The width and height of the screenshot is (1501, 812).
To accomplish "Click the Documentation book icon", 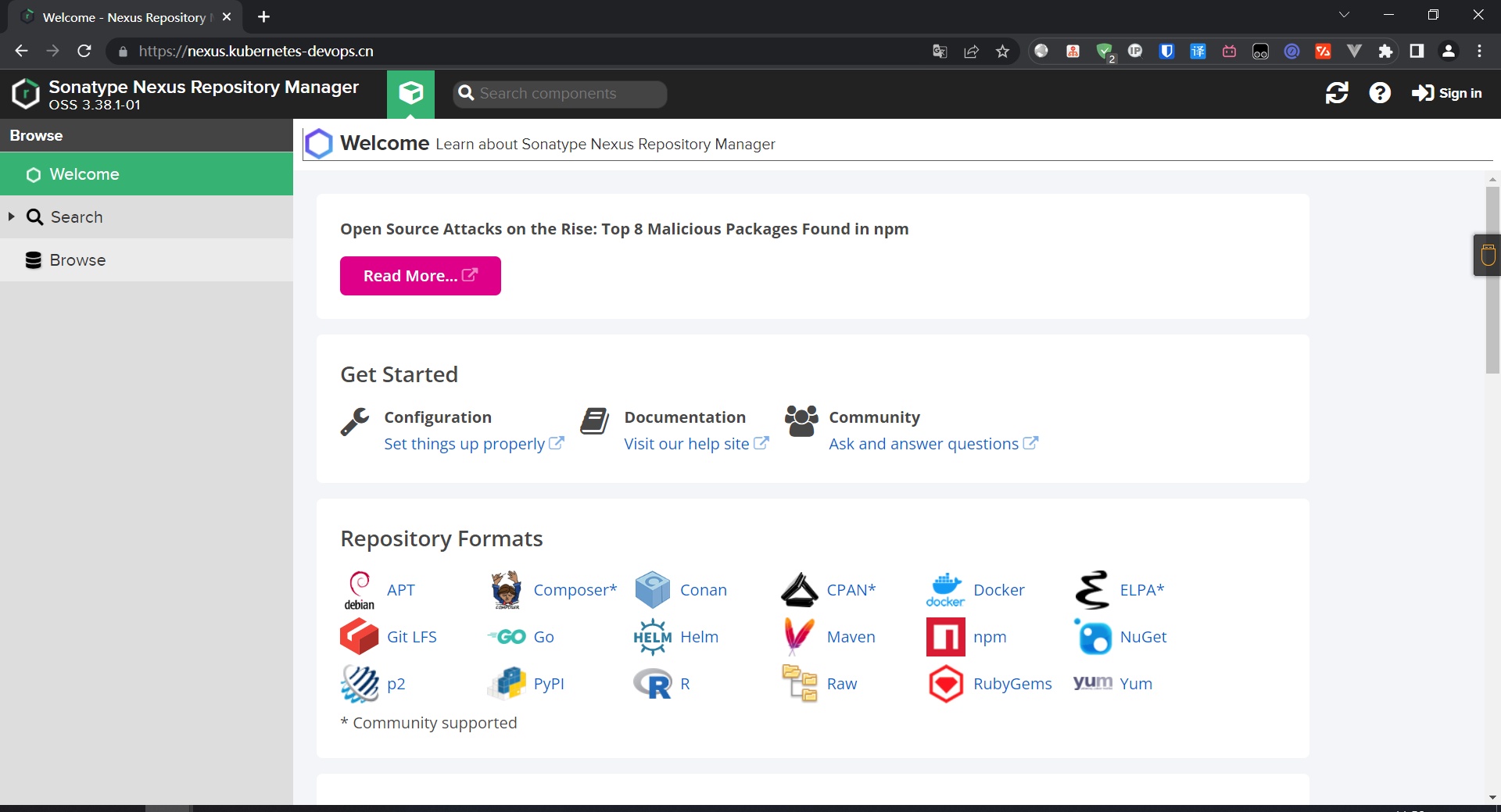I will (595, 422).
